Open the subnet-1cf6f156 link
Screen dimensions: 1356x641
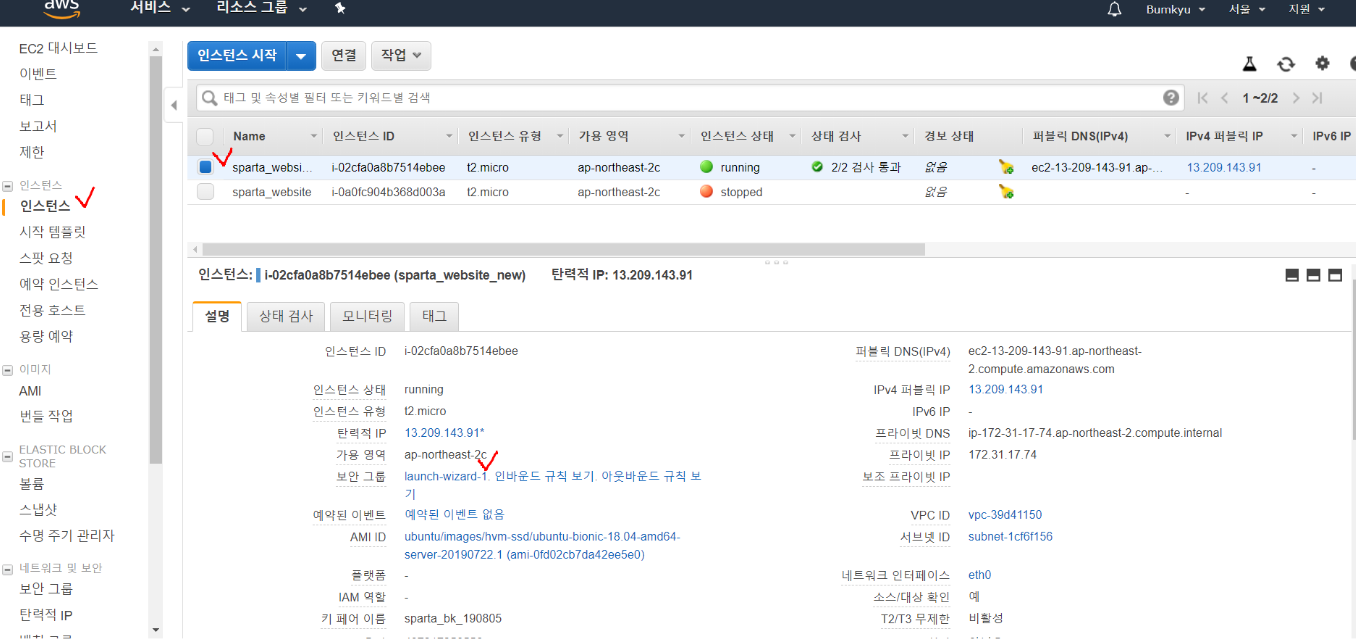pyautogui.click(x=1010, y=537)
